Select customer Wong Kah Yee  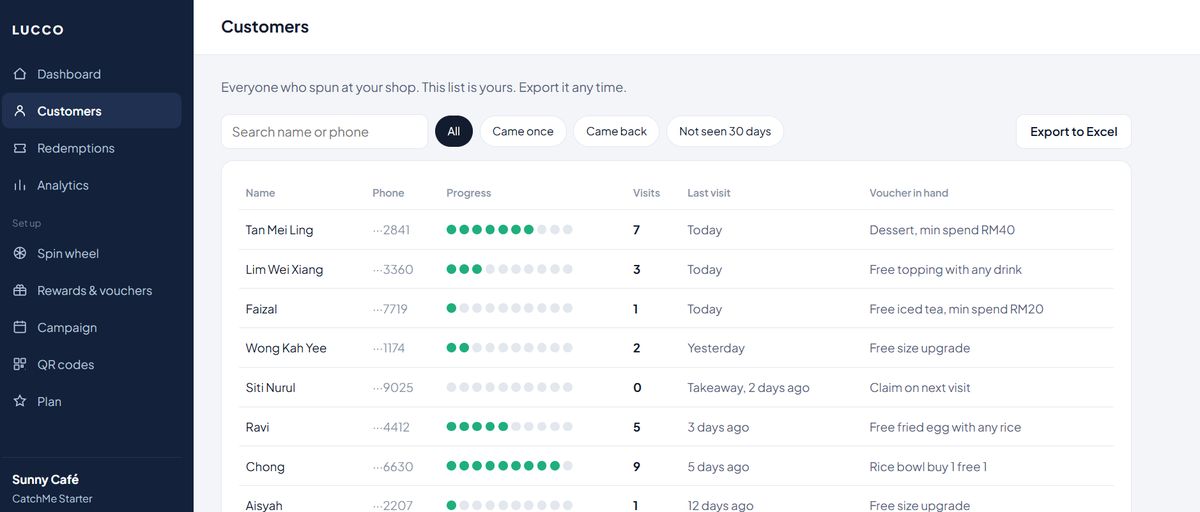point(286,348)
